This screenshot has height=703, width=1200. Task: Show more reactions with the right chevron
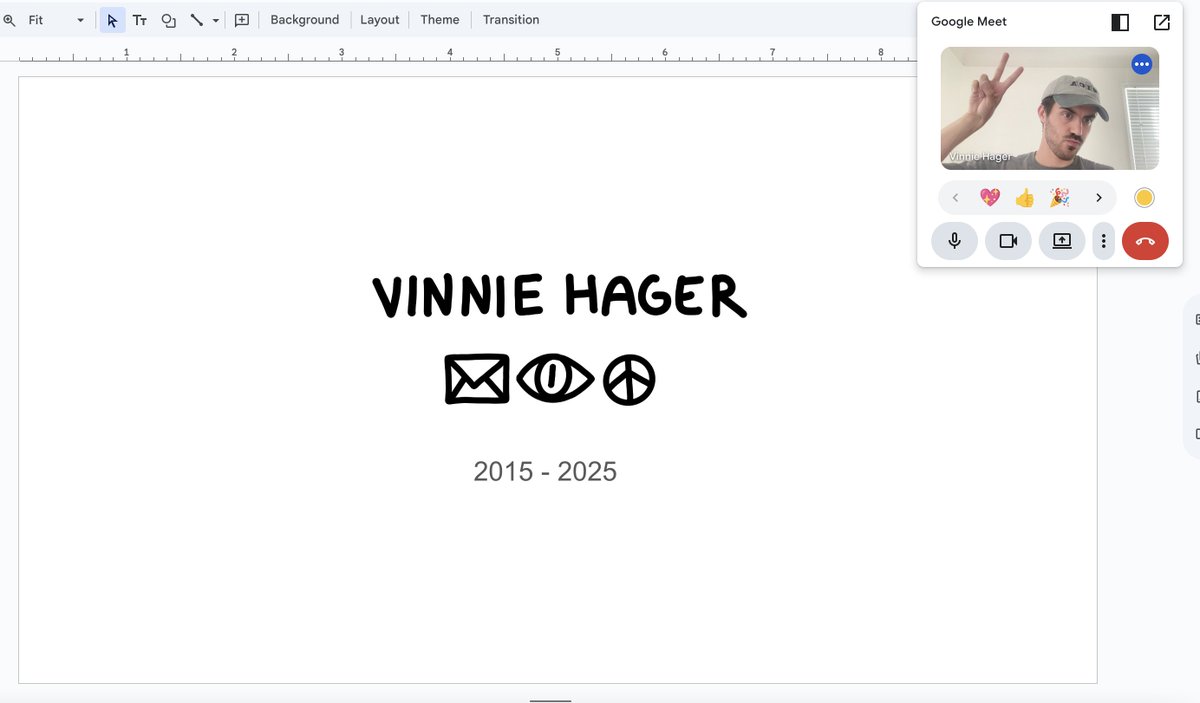(1098, 197)
